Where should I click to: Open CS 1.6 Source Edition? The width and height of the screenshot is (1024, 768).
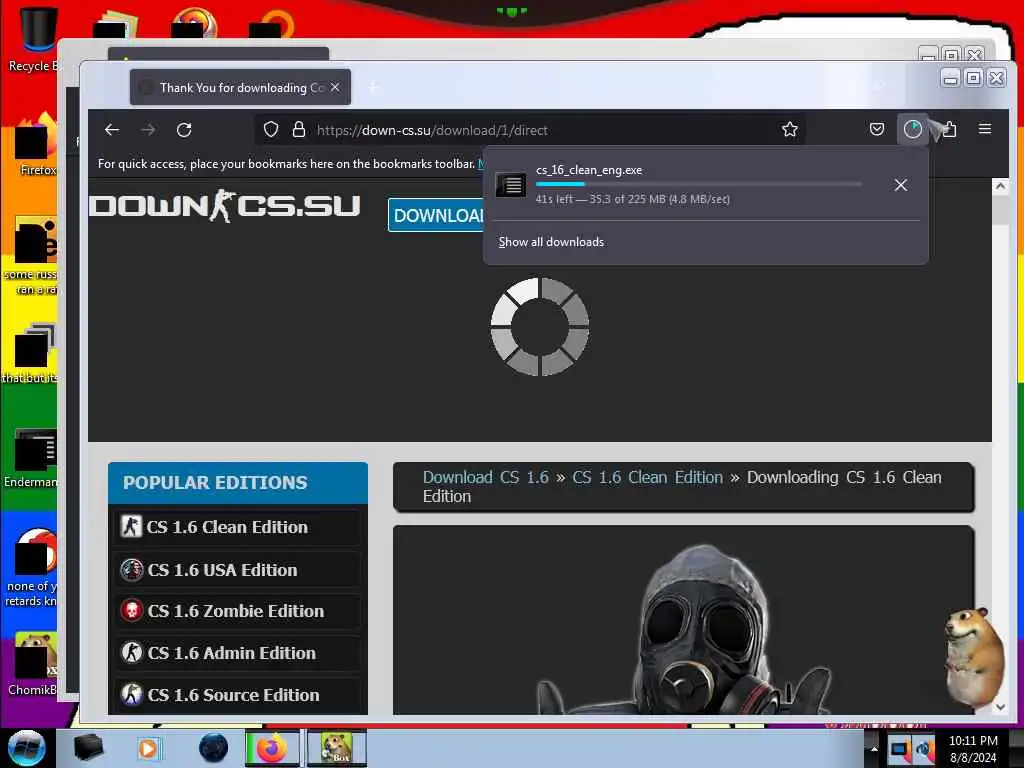238,695
